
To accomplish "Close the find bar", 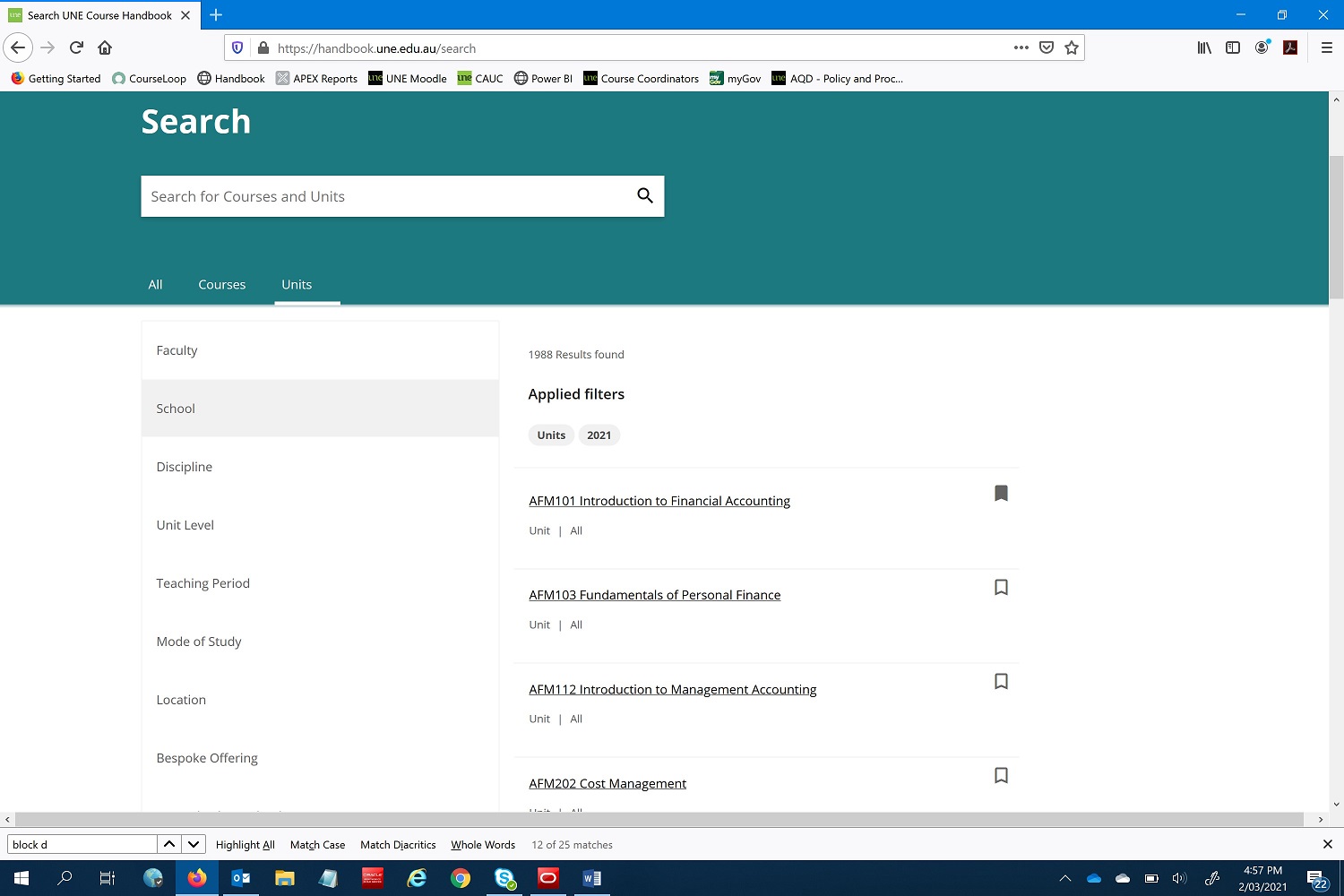I will tap(1328, 844).
